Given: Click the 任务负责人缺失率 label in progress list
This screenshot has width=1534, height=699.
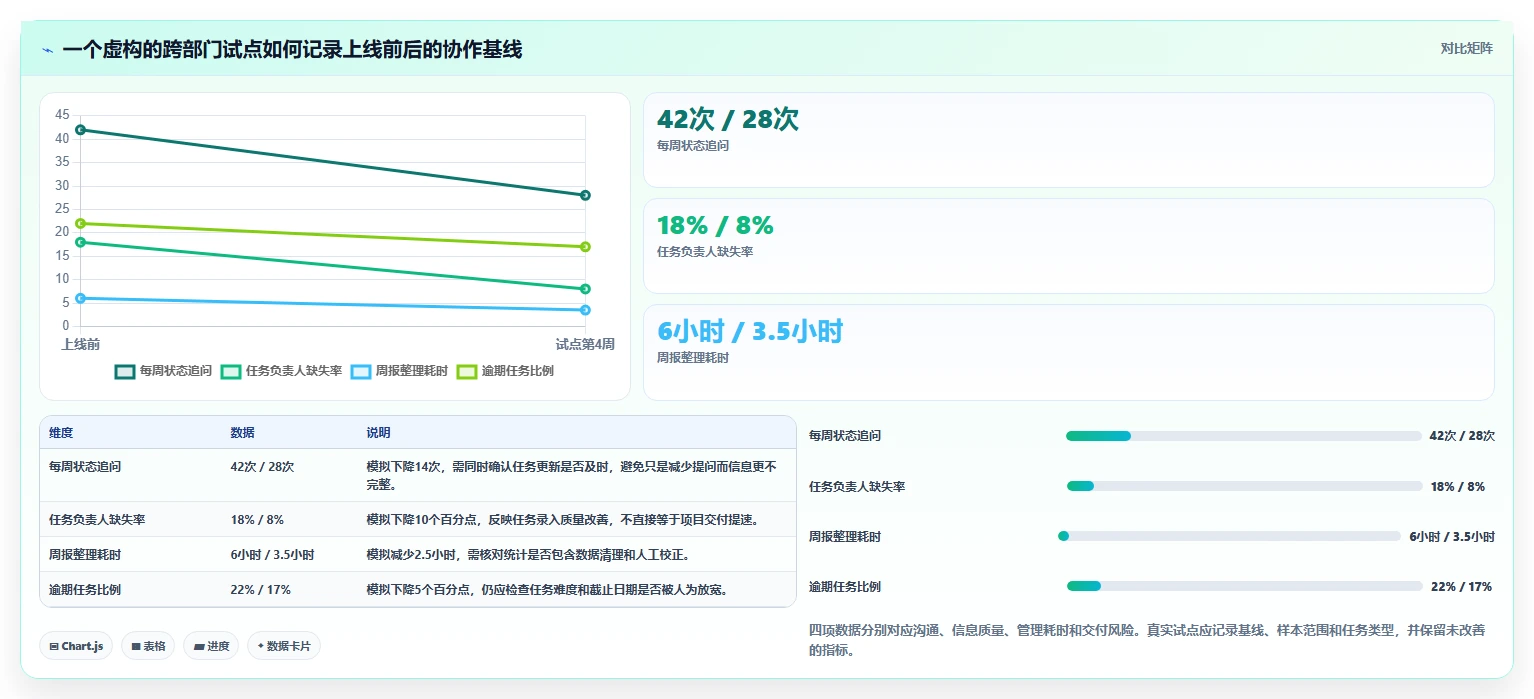Looking at the screenshot, I should point(857,487).
